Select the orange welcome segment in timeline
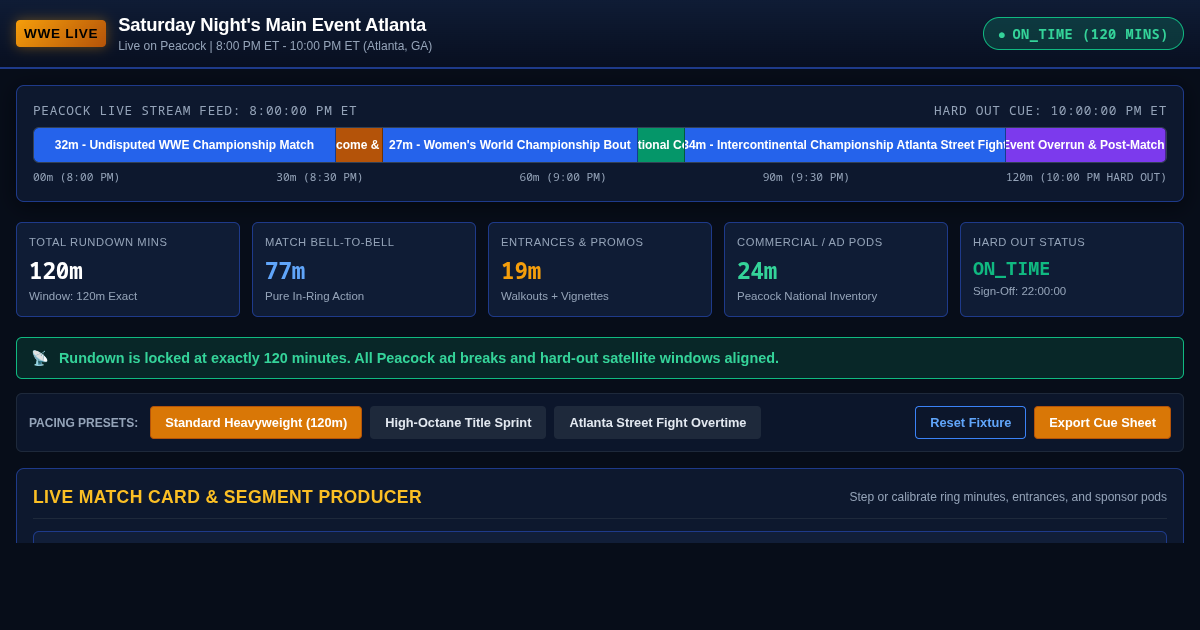This screenshot has height=630, width=1200. pyautogui.click(x=359, y=145)
